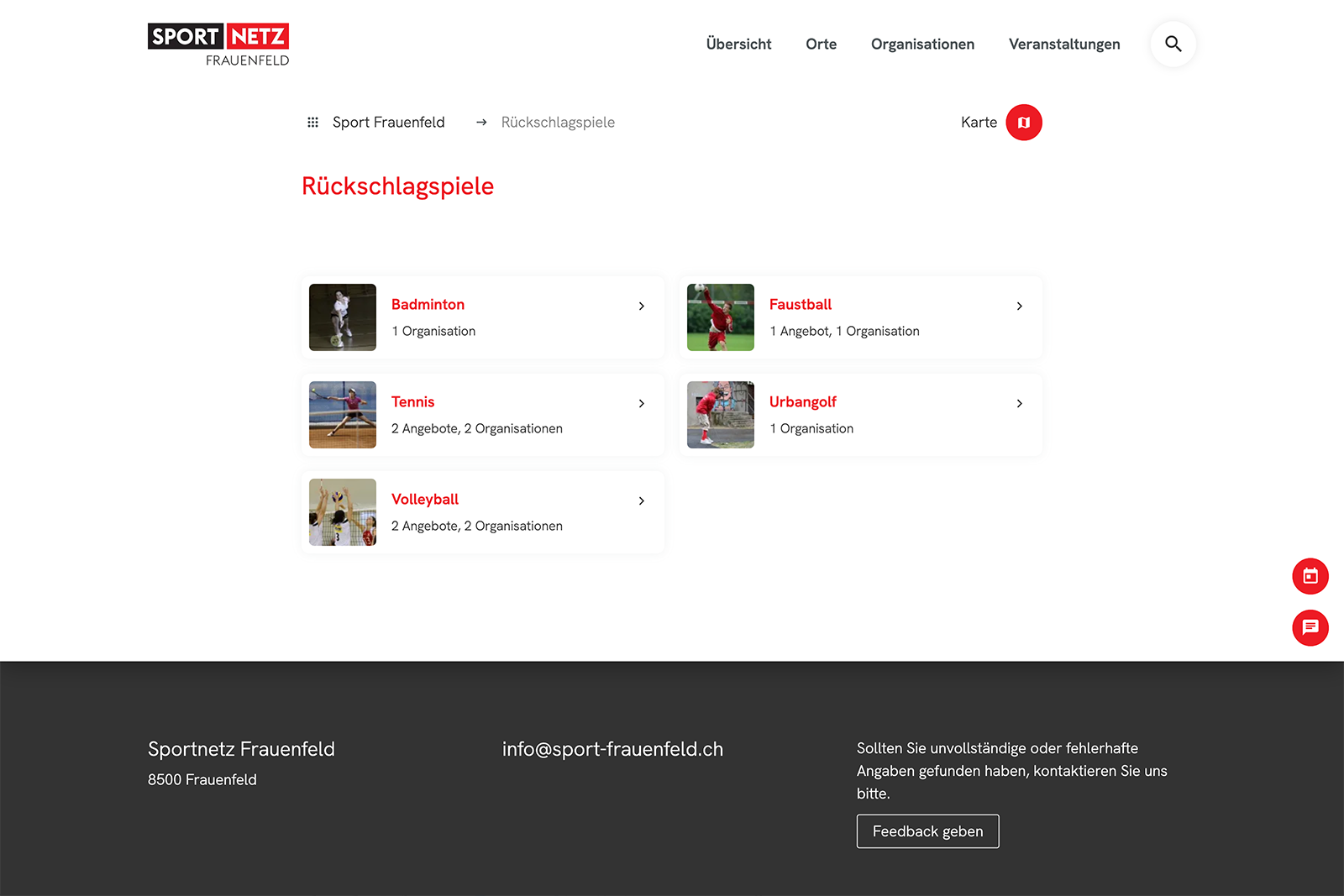Click the info@sport-frauenfeld.ch email link
The width and height of the screenshot is (1344, 896).
tap(612, 749)
